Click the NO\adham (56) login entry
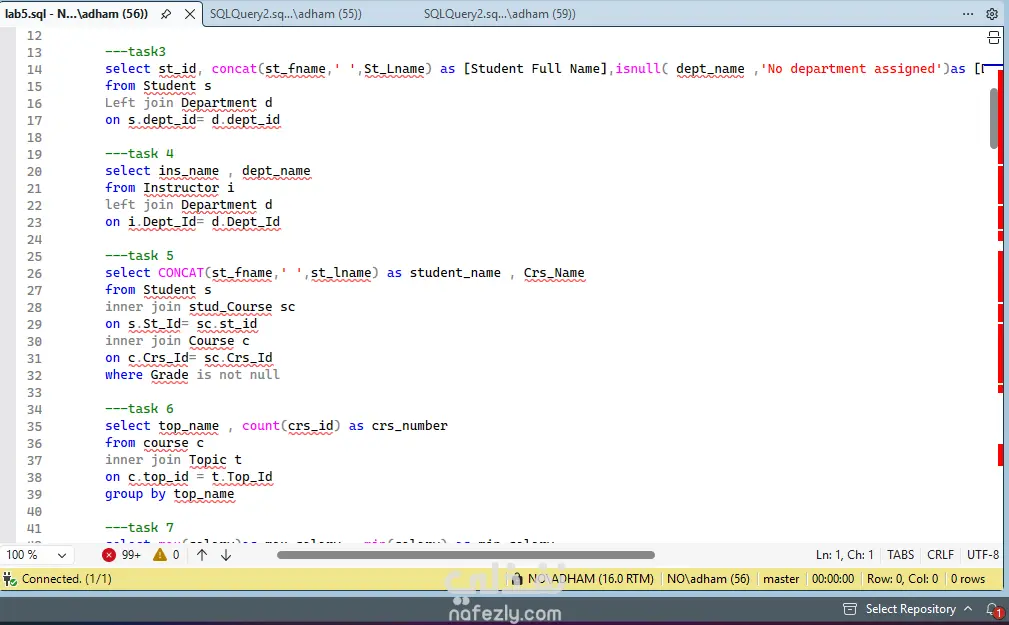1009x625 pixels. [708, 579]
